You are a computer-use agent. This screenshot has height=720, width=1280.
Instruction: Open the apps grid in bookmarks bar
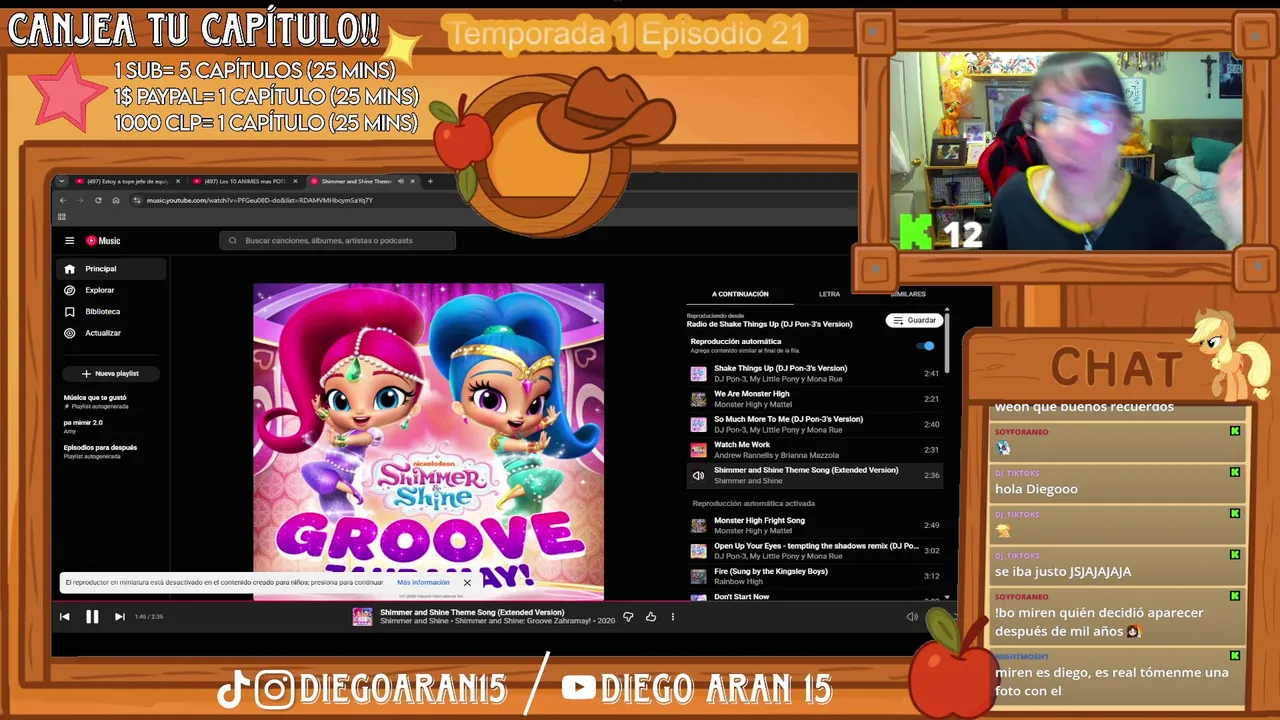(x=62, y=216)
